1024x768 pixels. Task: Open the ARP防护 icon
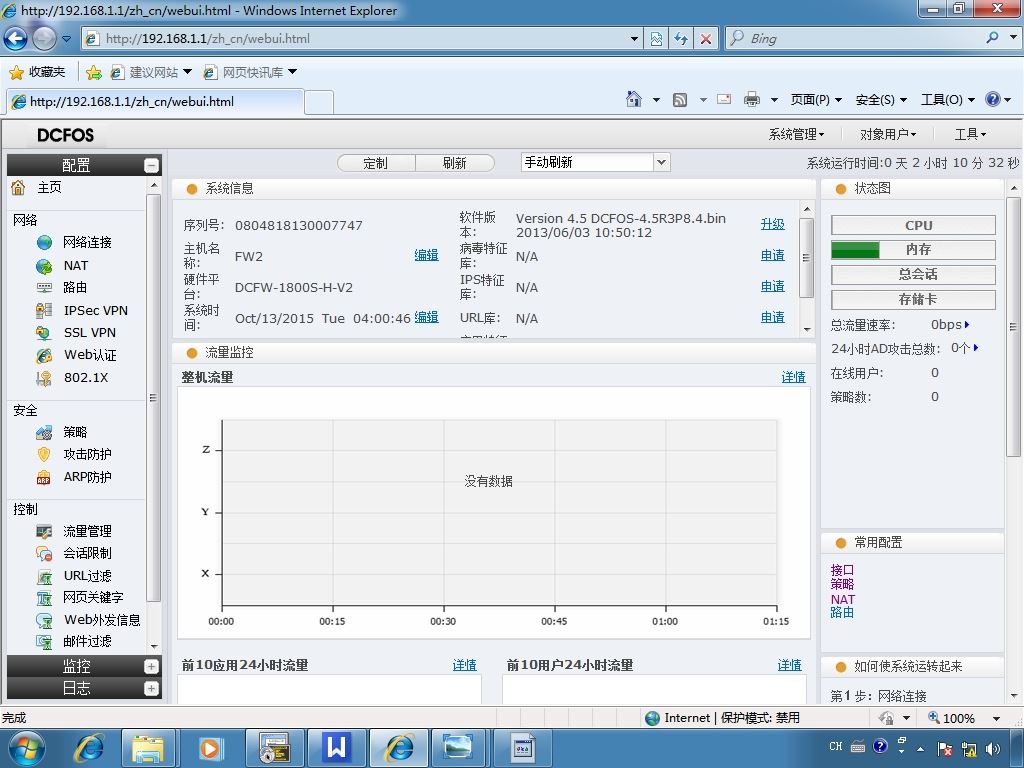pyautogui.click(x=44, y=477)
